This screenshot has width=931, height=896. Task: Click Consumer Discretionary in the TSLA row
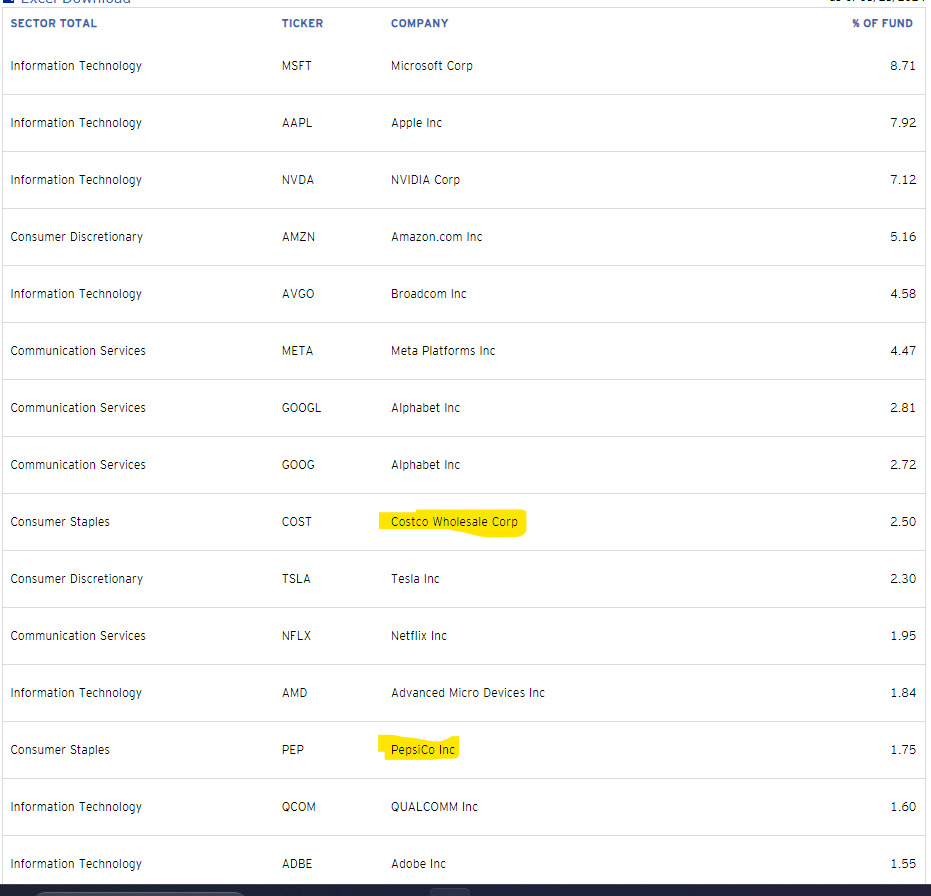(x=77, y=579)
